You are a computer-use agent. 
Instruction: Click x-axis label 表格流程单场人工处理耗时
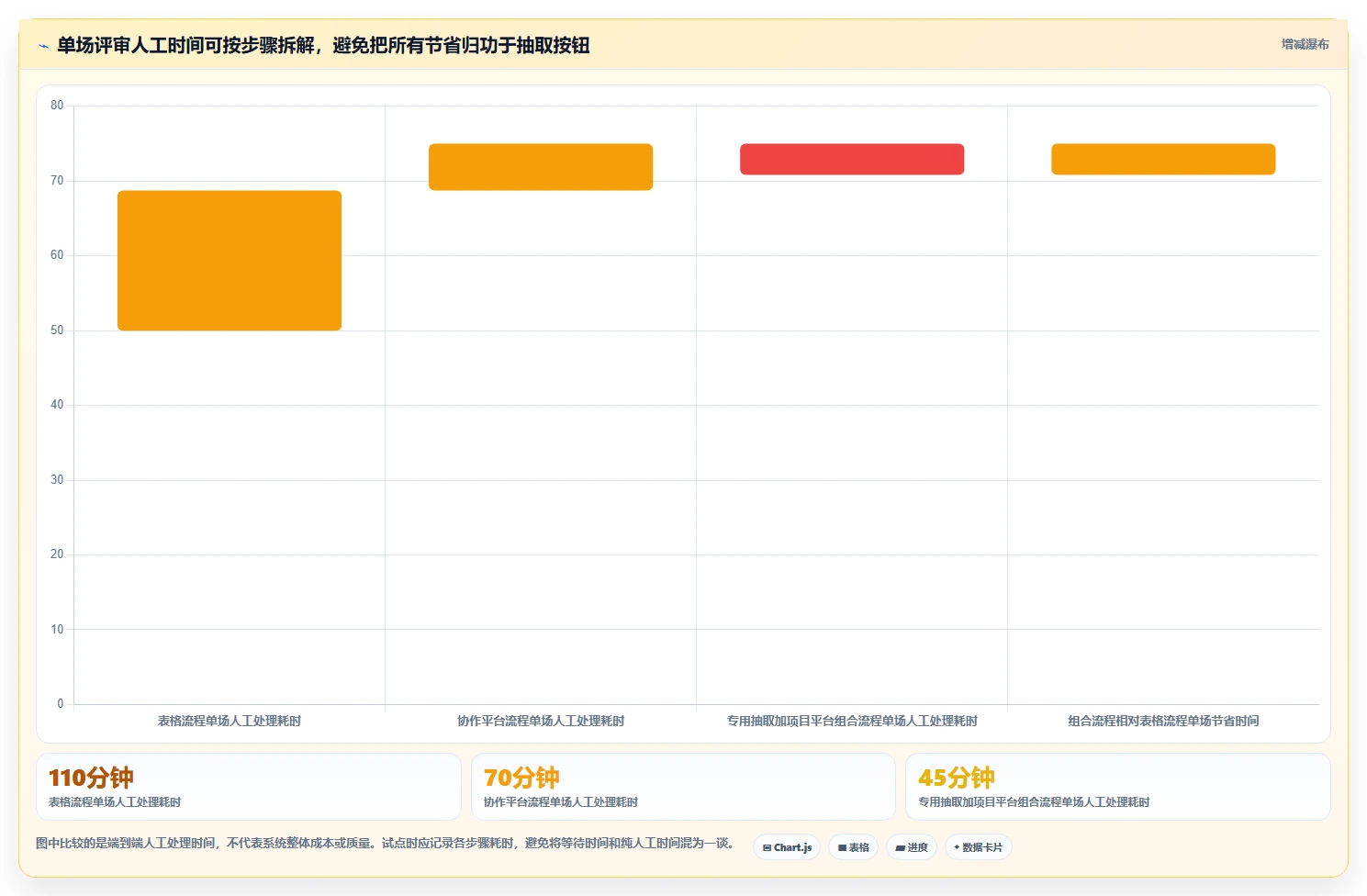[x=230, y=722]
